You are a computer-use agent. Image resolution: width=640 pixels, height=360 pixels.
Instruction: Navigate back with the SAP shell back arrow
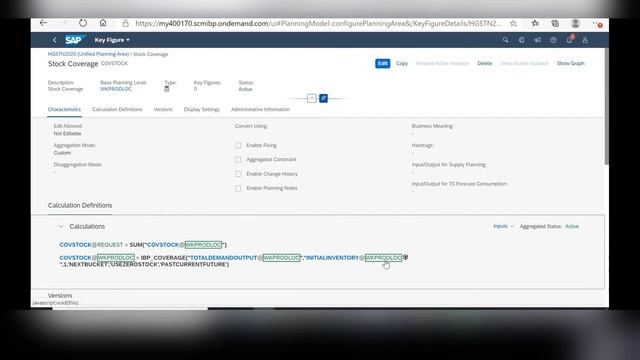tap(55, 40)
